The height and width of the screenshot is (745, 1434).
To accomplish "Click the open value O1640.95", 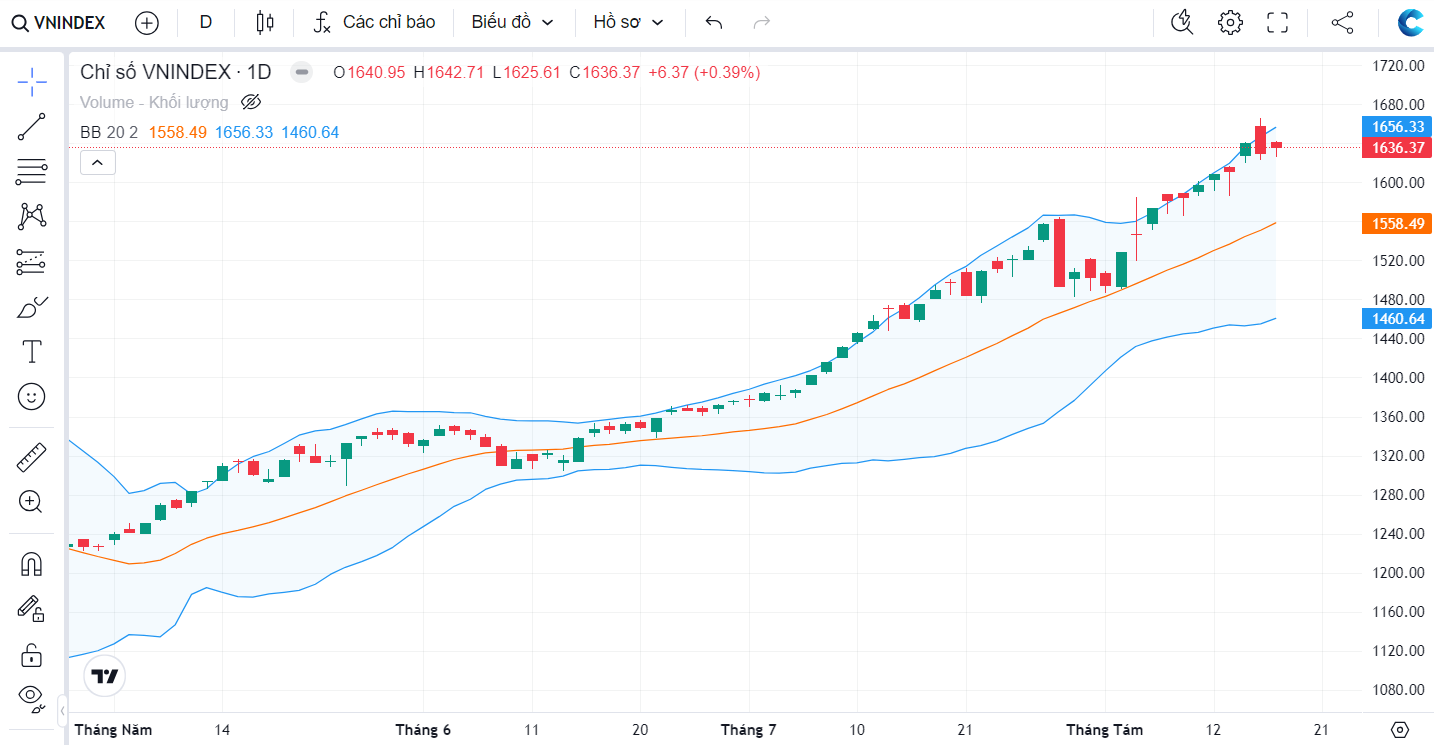I will pos(369,72).
